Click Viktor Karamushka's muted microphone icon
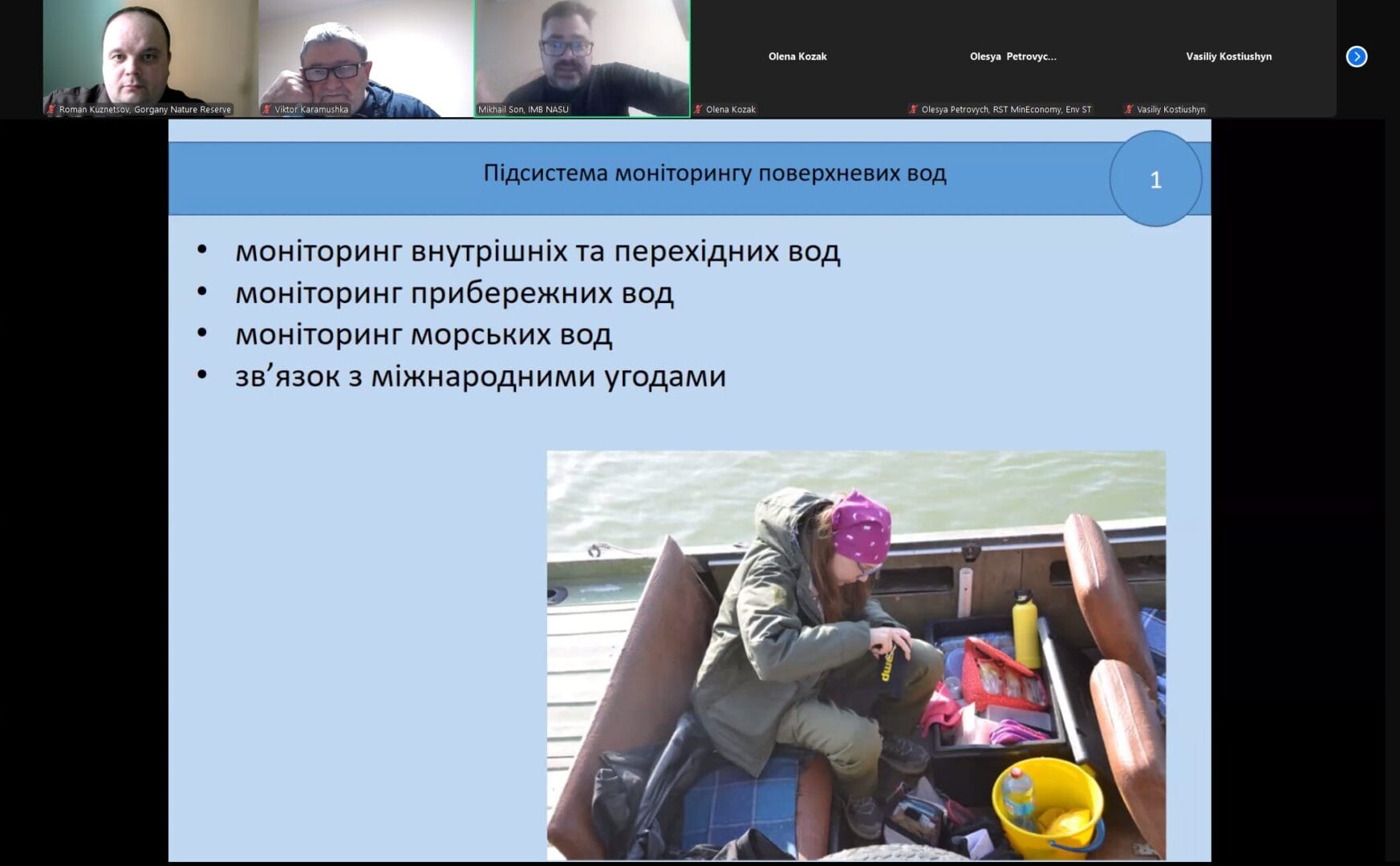 267,110
